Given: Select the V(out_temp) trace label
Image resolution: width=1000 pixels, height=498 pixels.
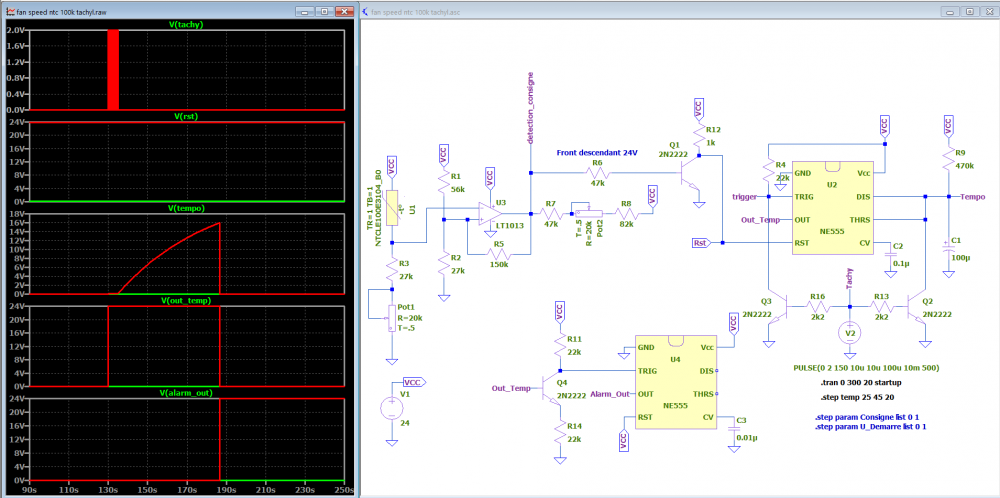Looking at the screenshot, I should point(186,300).
